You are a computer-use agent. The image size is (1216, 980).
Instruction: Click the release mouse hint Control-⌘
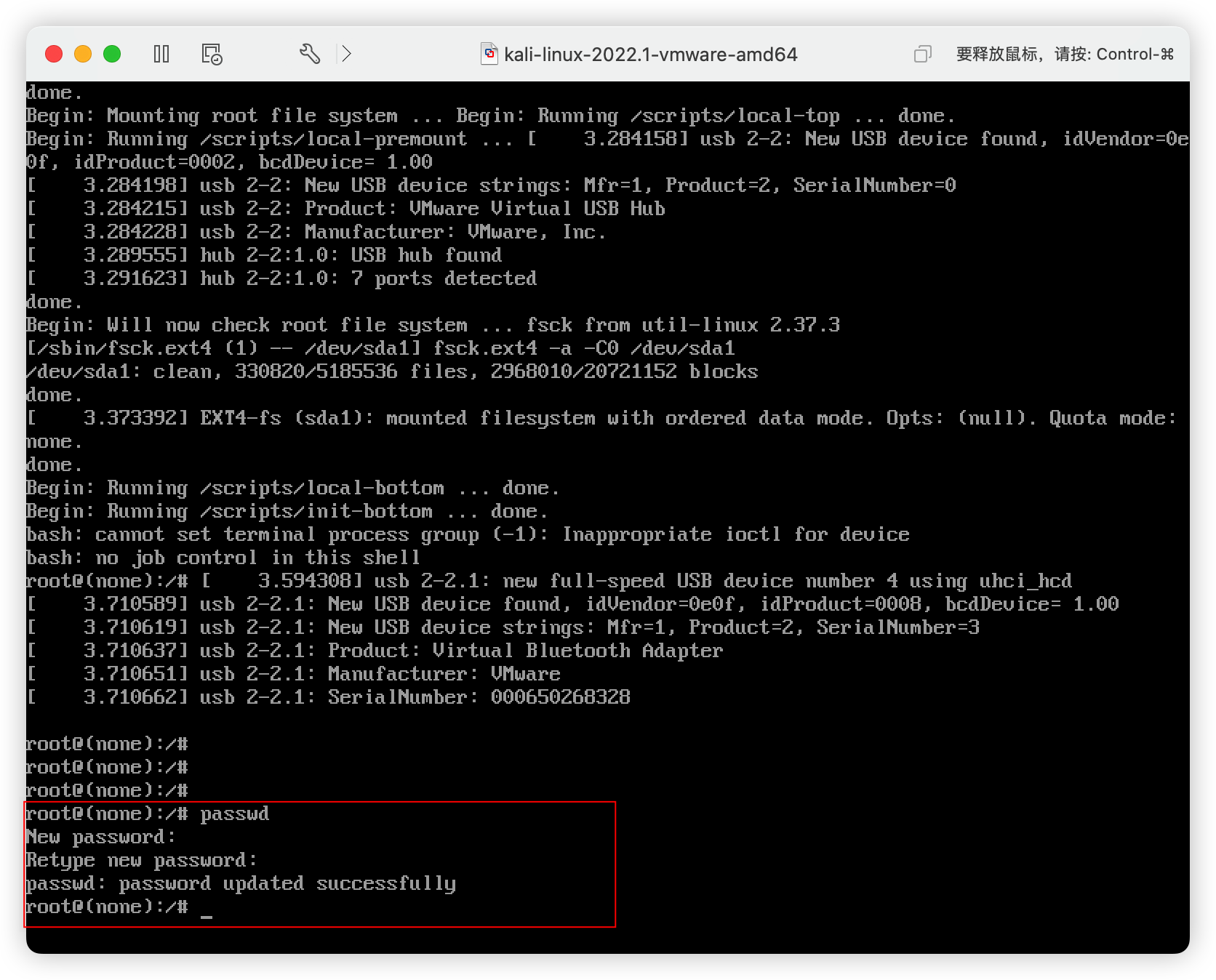point(1065,55)
